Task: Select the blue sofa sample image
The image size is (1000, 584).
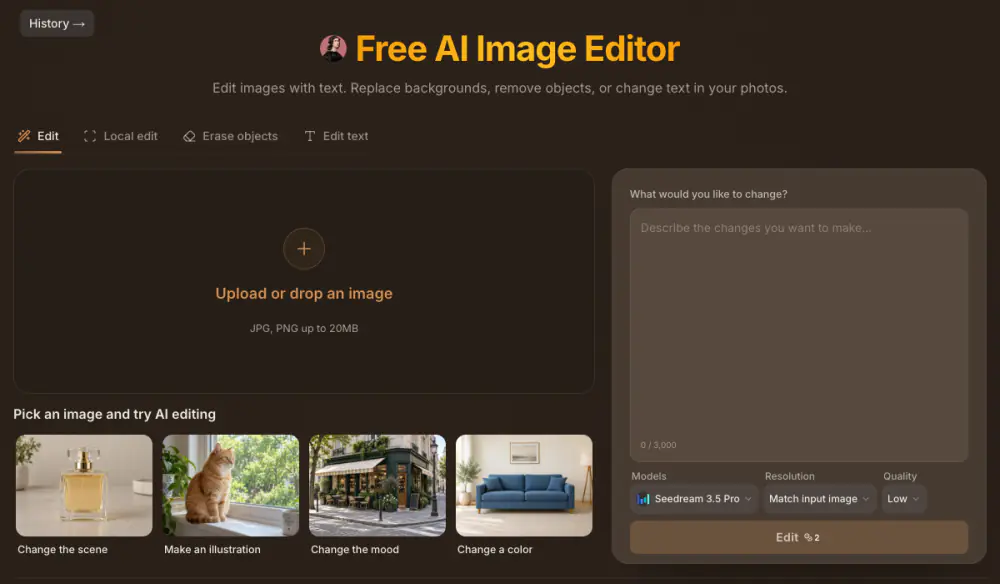Action: click(524, 486)
